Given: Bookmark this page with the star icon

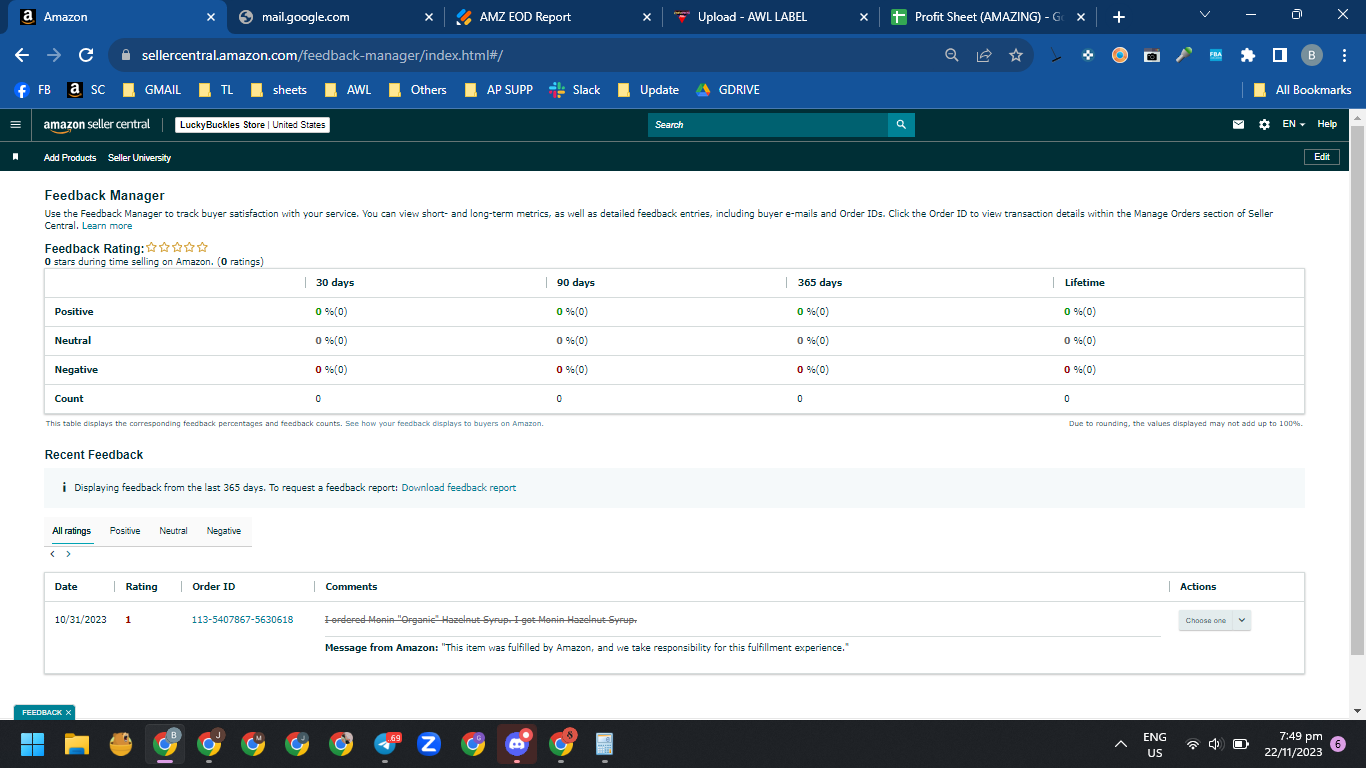Looking at the screenshot, I should [x=1016, y=56].
